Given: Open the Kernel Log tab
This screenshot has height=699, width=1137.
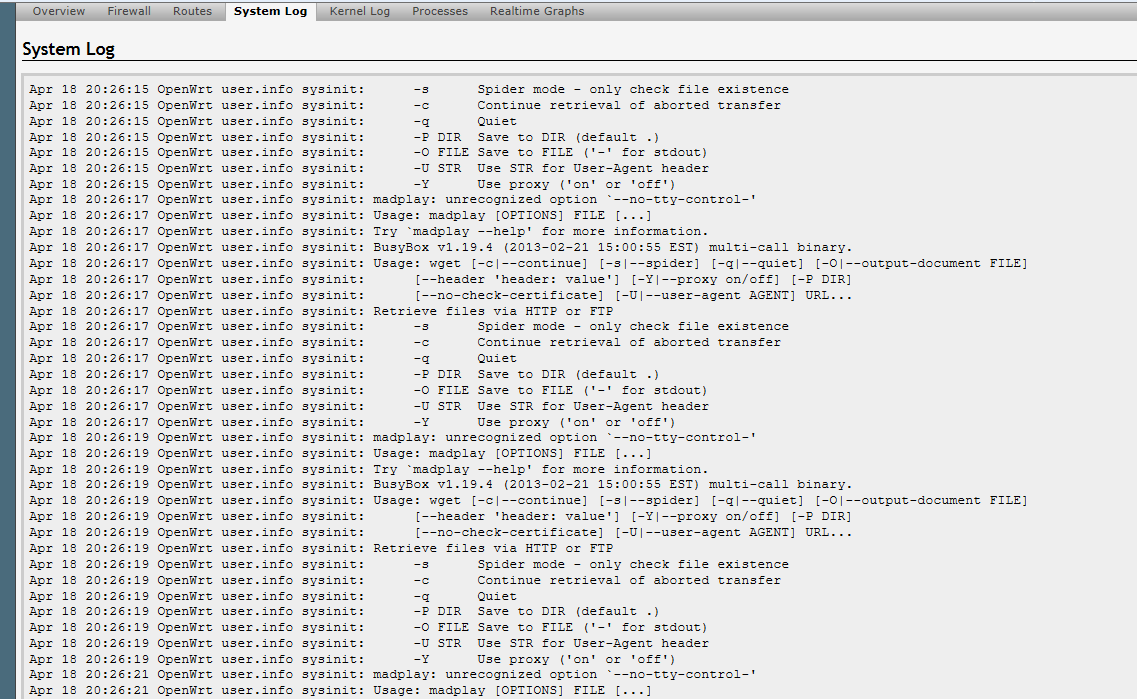Looking at the screenshot, I should pyautogui.click(x=360, y=12).
